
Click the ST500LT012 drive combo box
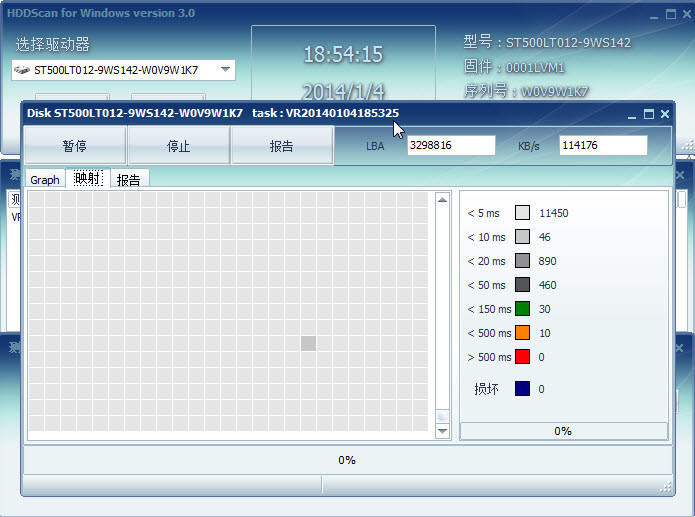point(123,70)
